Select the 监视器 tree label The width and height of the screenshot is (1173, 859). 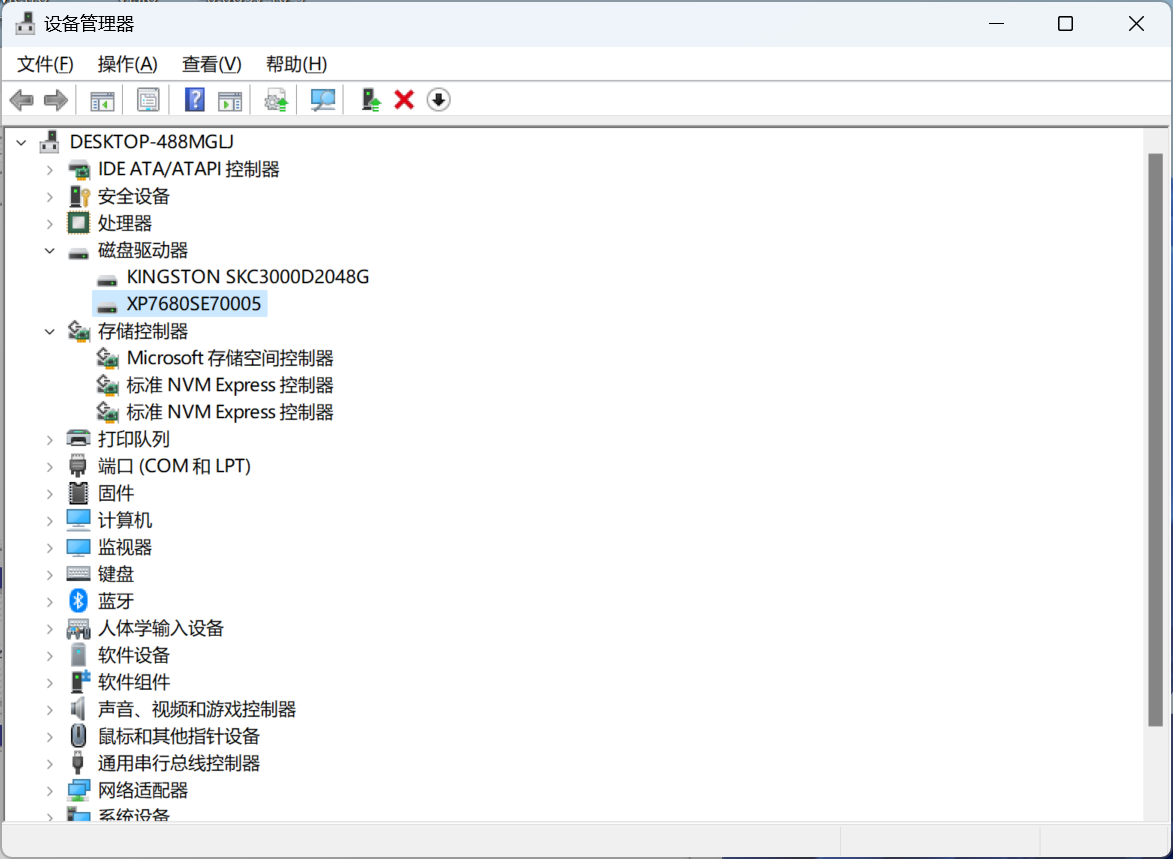pos(125,547)
